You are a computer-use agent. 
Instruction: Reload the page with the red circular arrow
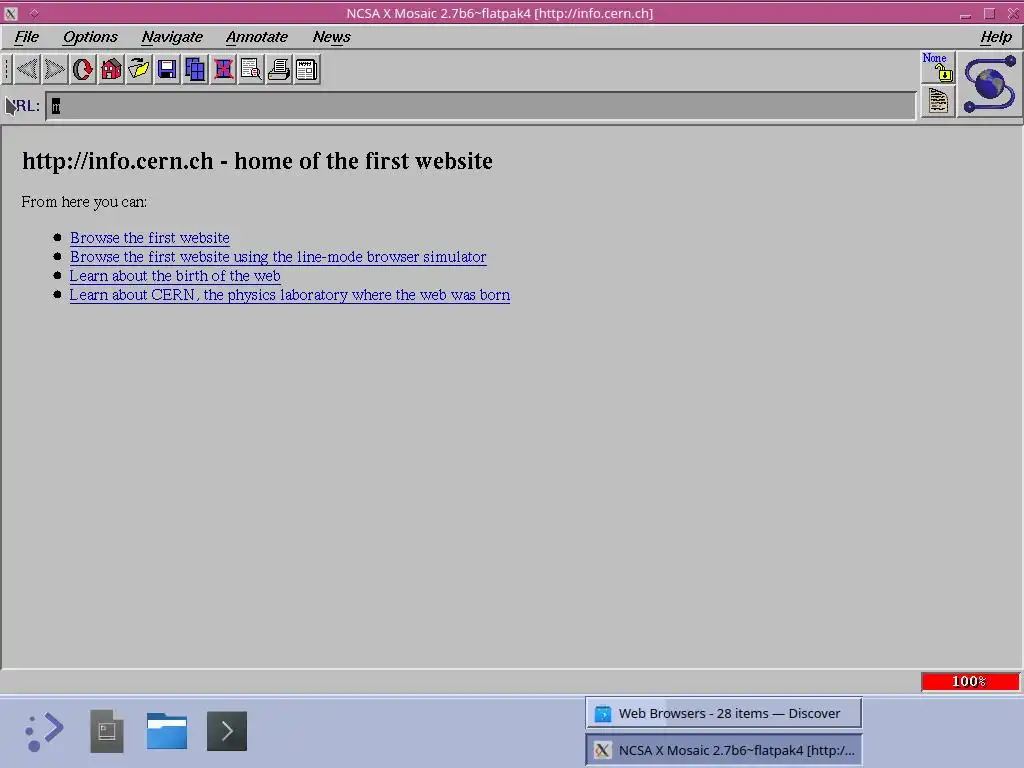click(83, 69)
